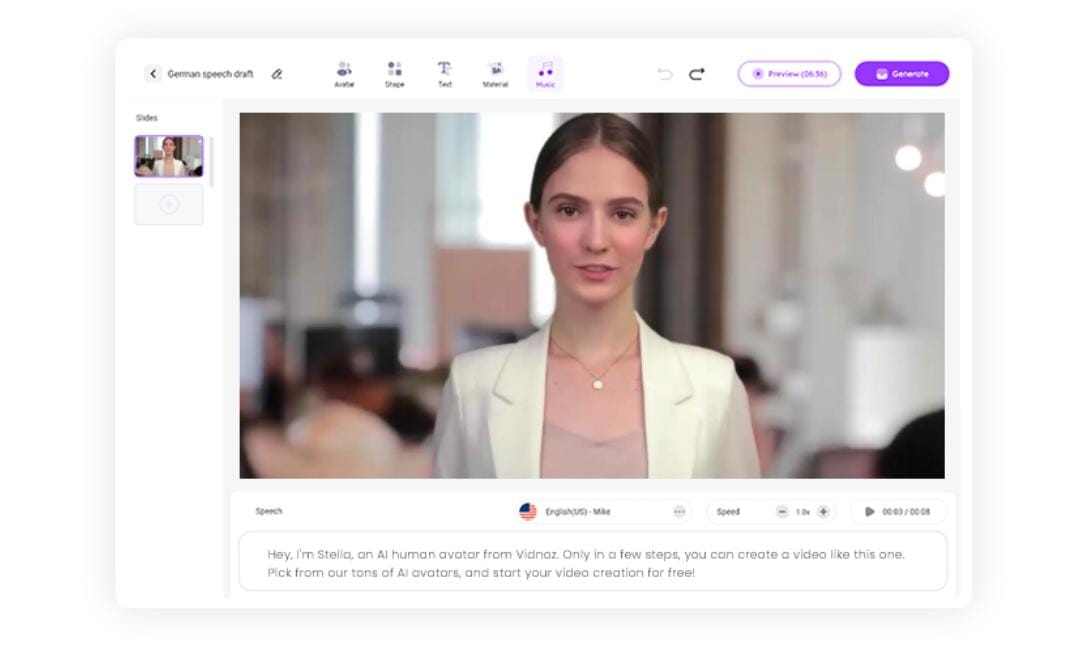Click the redo arrow
This screenshot has height=650, width=1080.
697,74
